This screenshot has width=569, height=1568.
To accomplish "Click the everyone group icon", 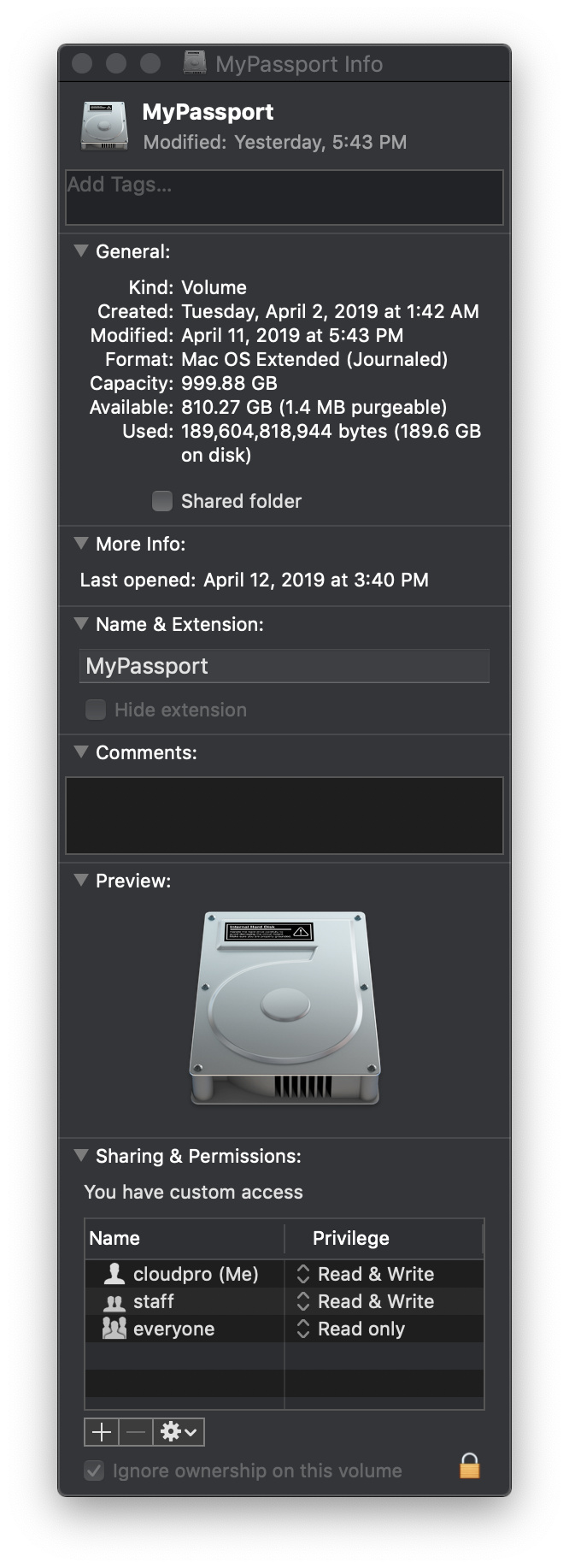I will 114,1328.
